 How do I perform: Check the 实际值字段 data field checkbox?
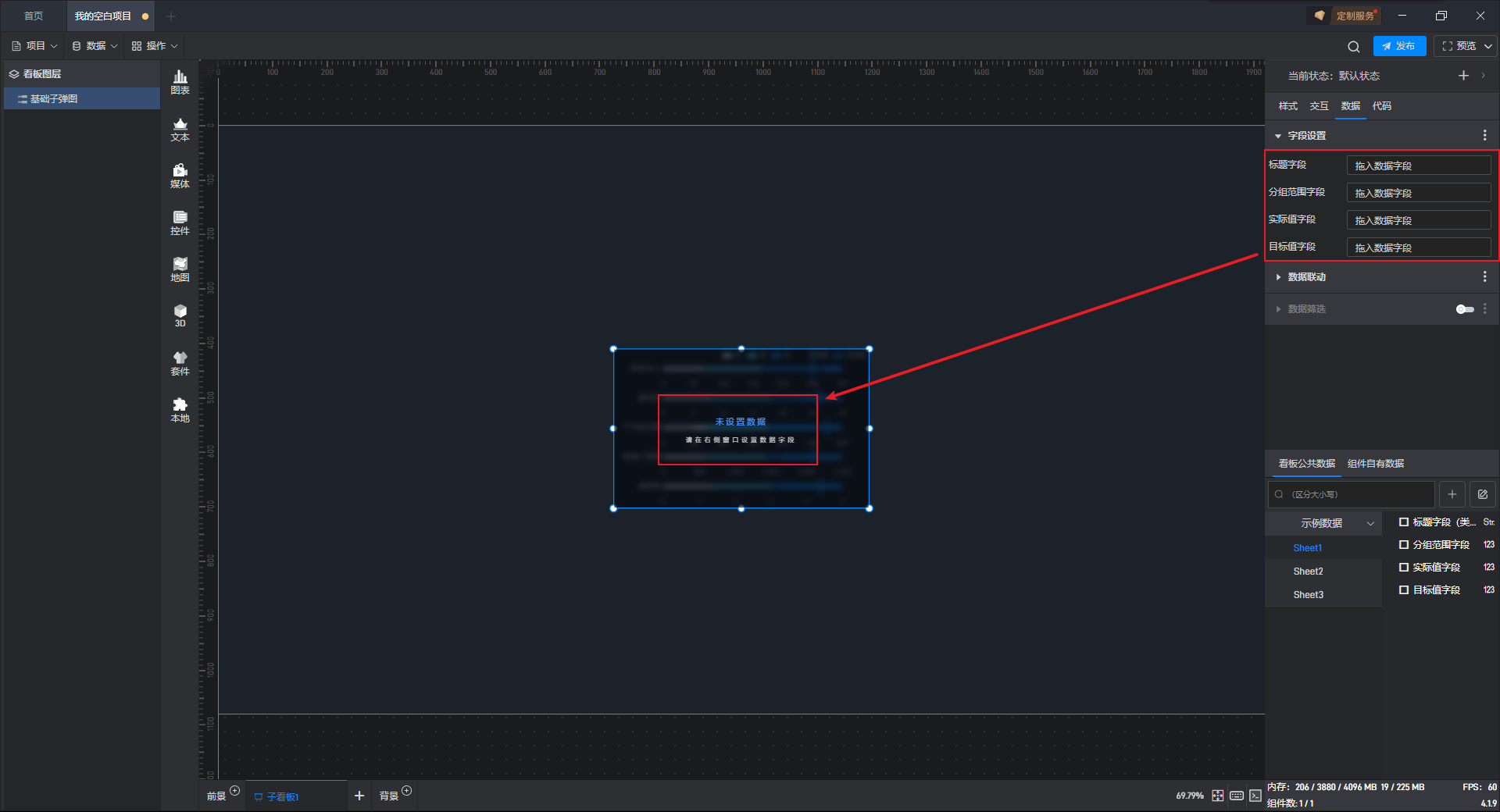1404,568
